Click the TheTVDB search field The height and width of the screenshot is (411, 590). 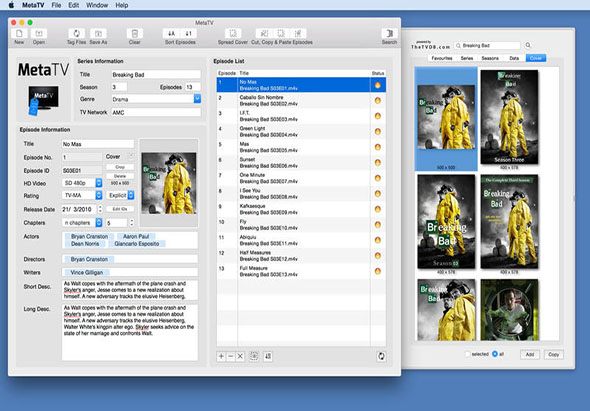coord(487,45)
